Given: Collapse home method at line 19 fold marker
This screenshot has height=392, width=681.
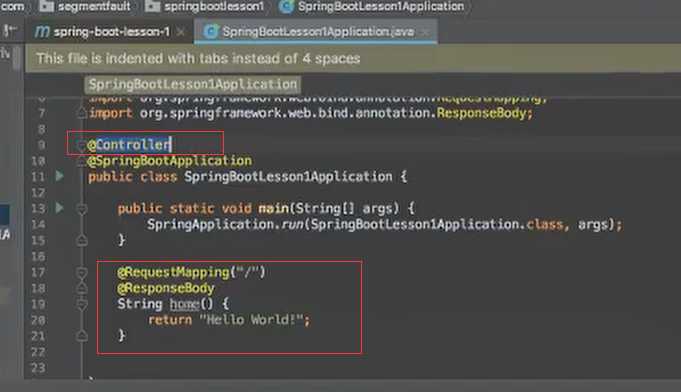Looking at the screenshot, I should [x=82, y=304].
